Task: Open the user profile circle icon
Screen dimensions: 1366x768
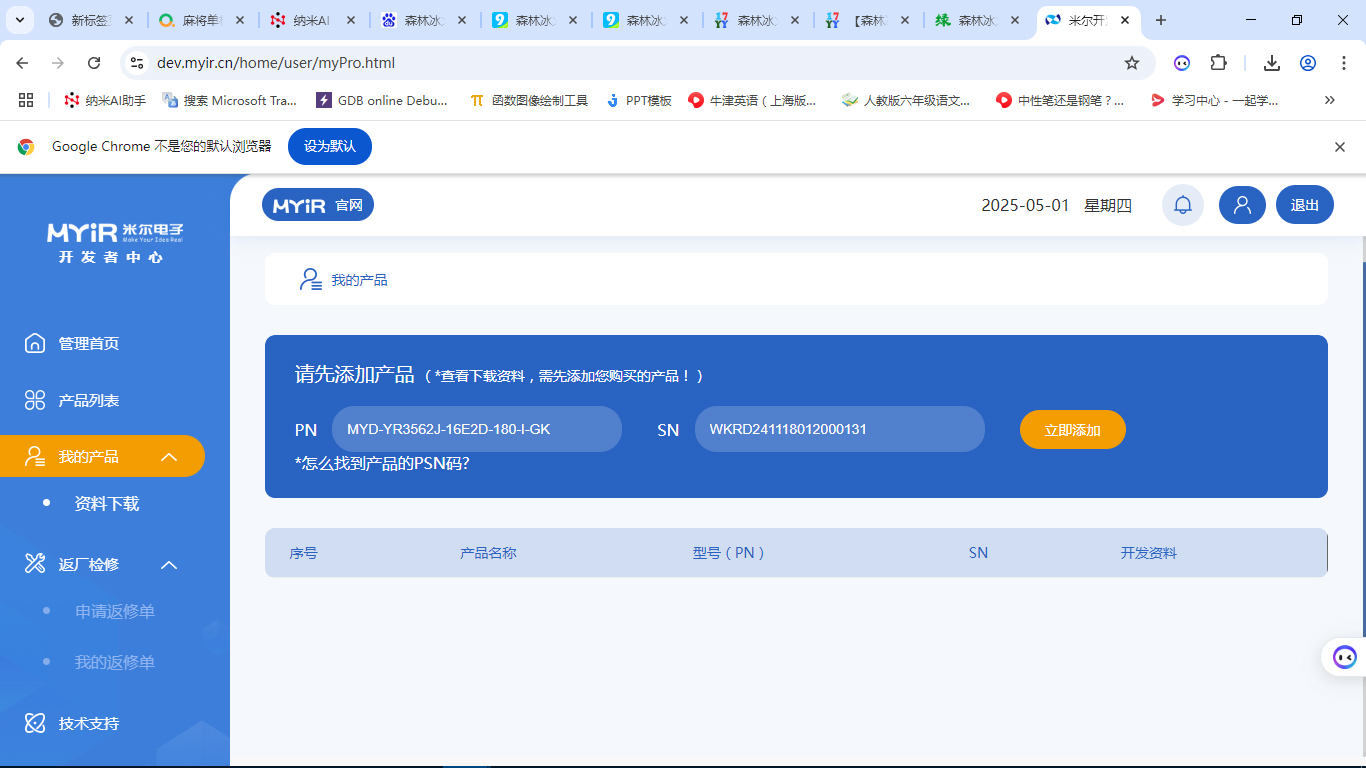Action: [1242, 205]
